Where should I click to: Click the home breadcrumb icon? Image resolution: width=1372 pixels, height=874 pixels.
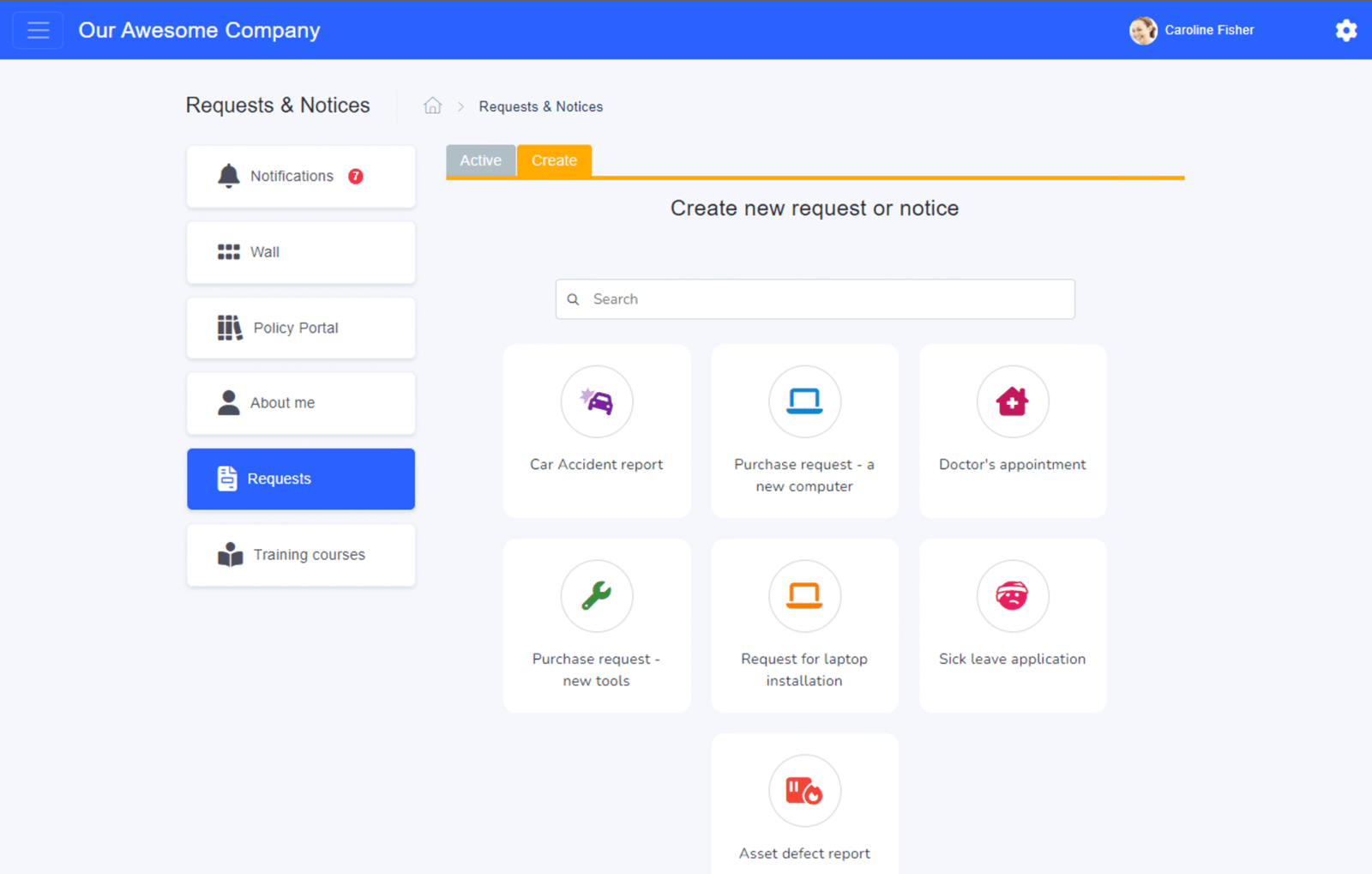click(x=432, y=106)
